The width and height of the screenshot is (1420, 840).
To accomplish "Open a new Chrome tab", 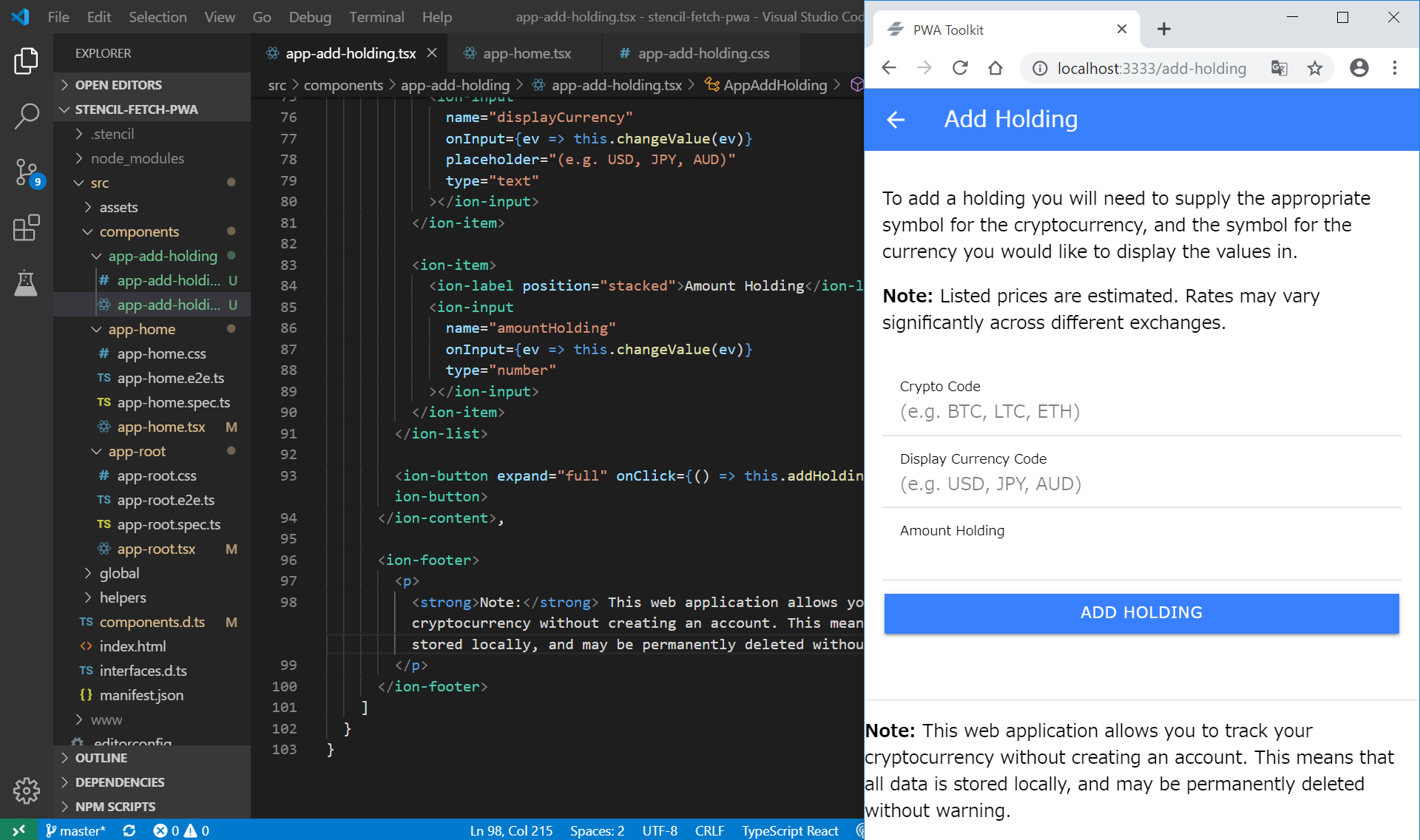I will 1163,29.
